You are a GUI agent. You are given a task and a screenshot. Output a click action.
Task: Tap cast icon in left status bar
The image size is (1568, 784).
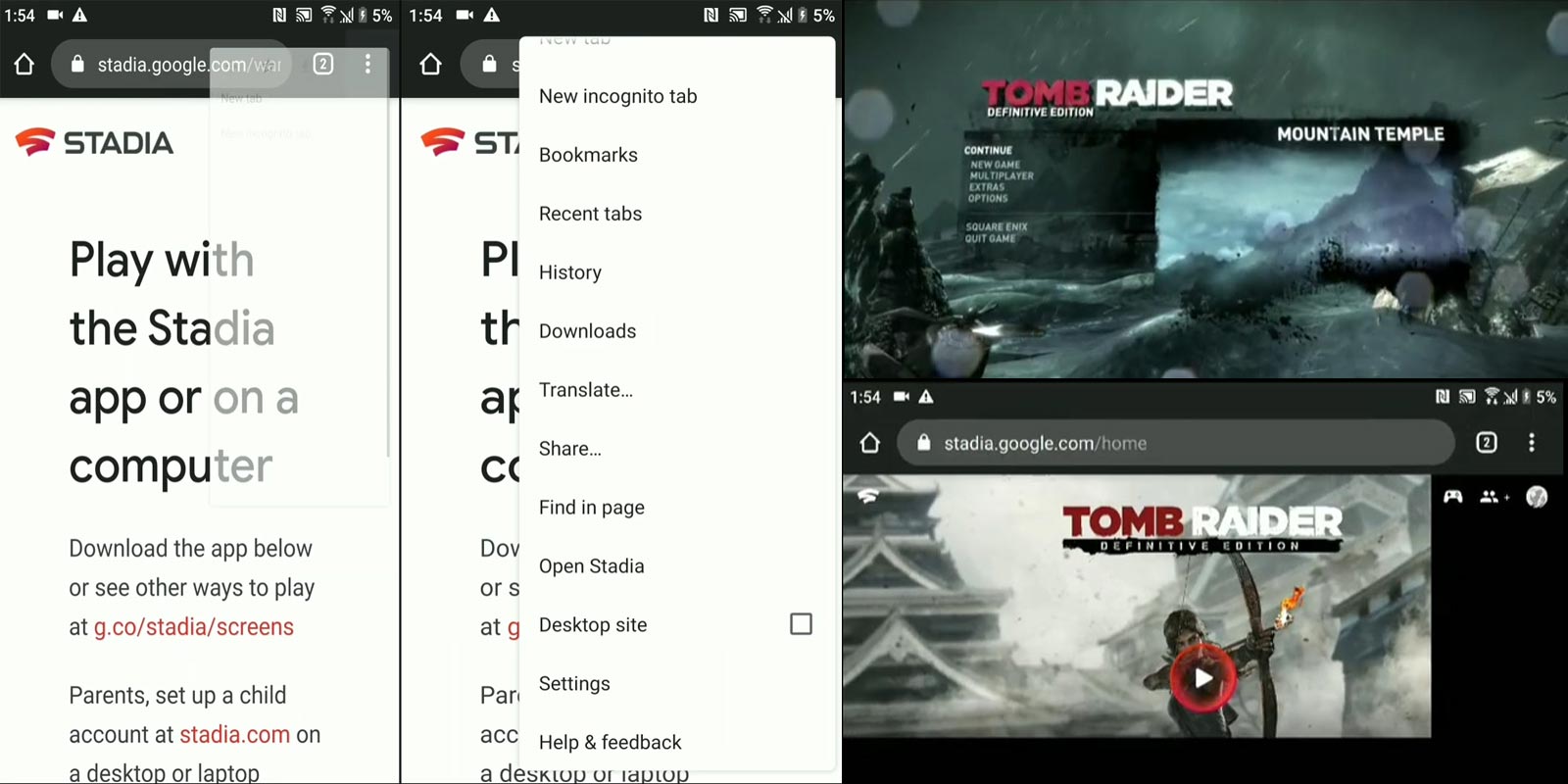(x=304, y=15)
